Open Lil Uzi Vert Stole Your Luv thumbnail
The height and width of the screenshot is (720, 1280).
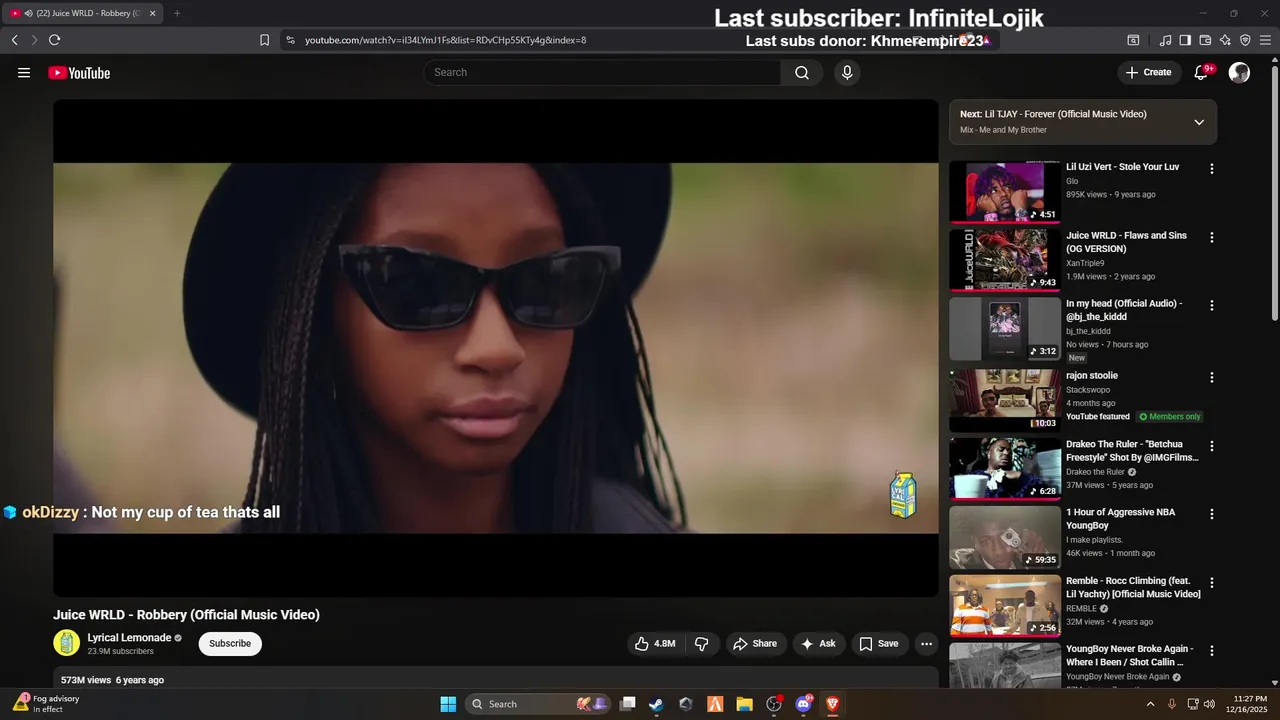point(1005,192)
